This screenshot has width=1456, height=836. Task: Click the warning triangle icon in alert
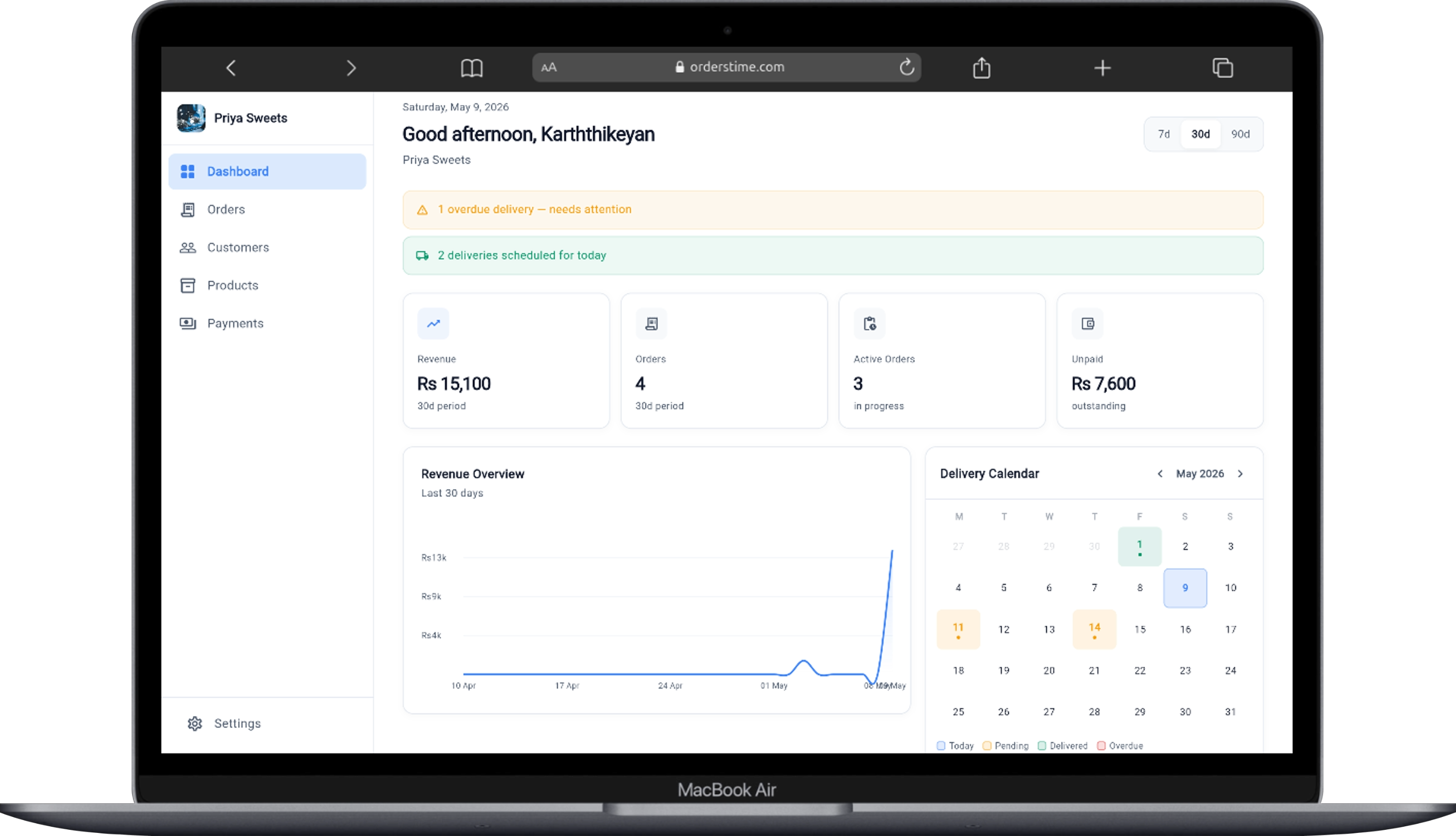[x=422, y=210]
